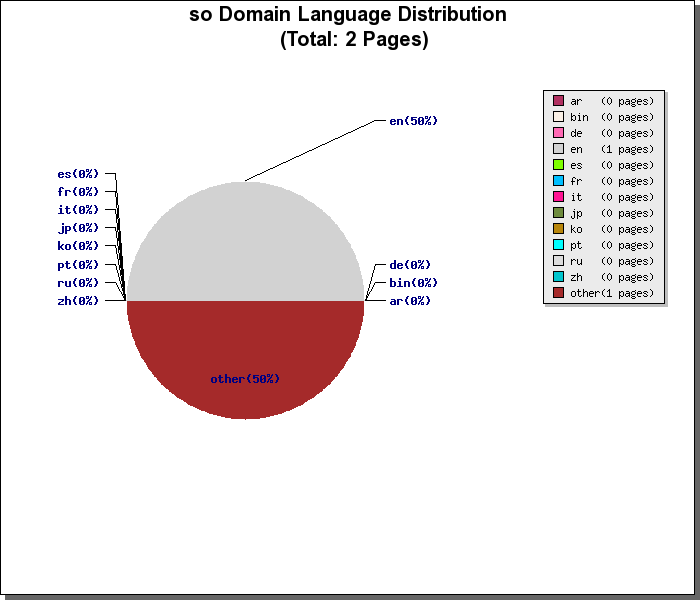Click the bin(0%) callout label

[413, 283]
